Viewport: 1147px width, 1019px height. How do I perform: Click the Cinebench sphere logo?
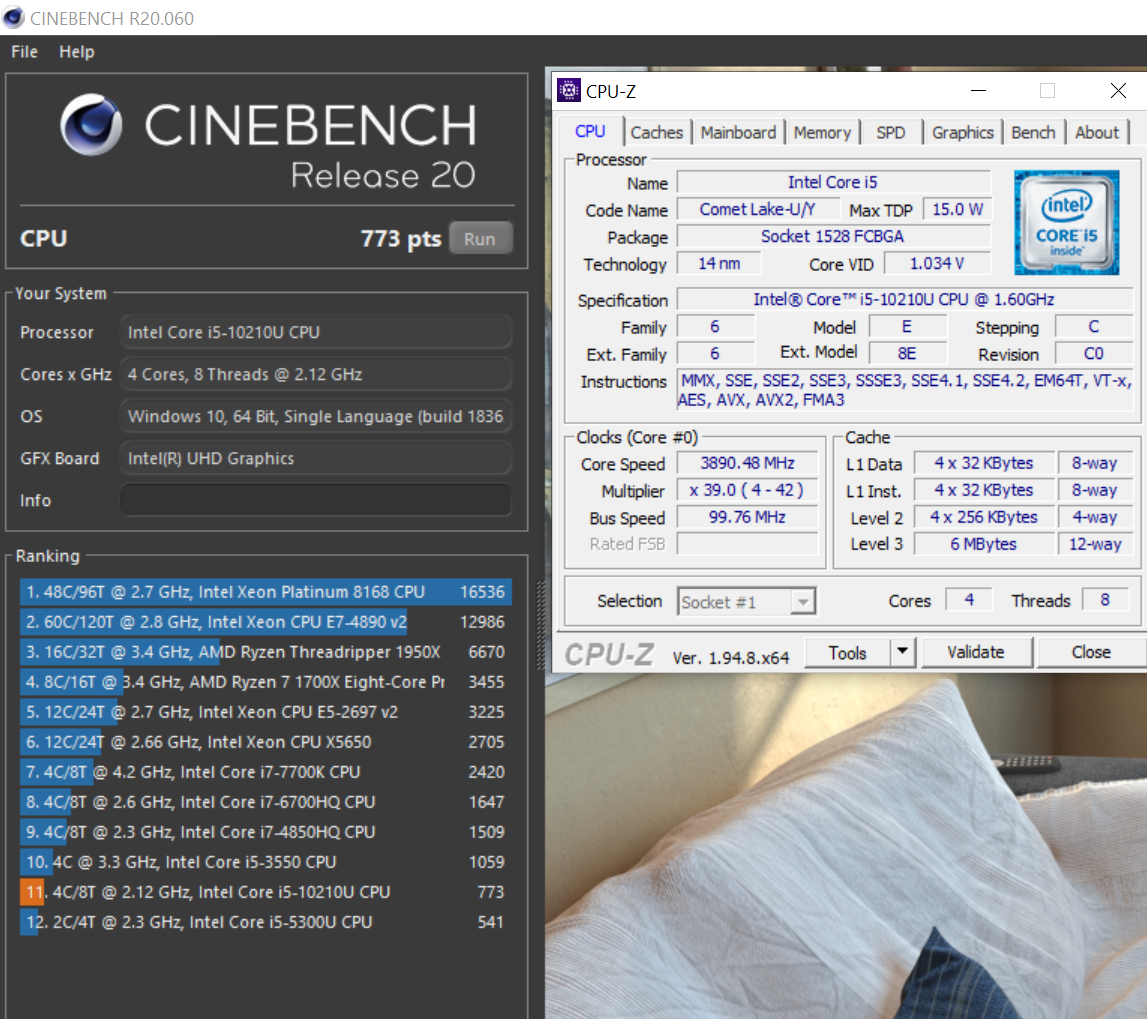coord(91,124)
